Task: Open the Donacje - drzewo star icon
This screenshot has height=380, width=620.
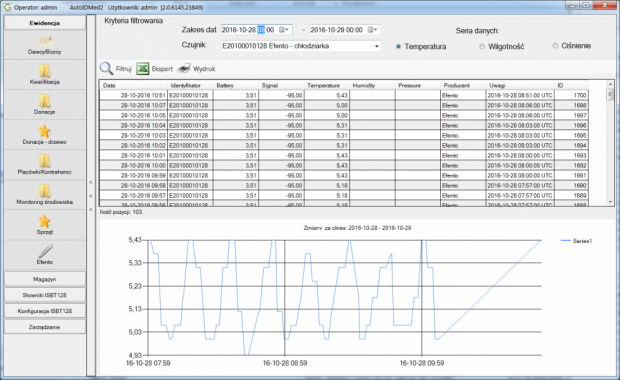Action: coord(44,131)
